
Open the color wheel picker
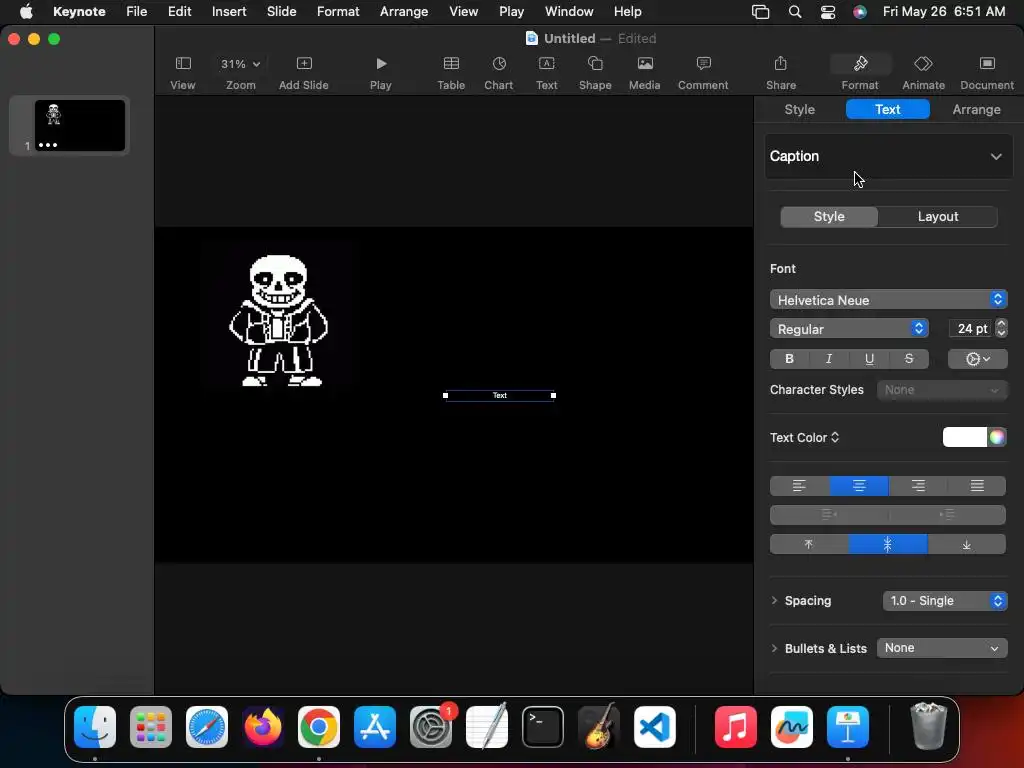point(997,437)
